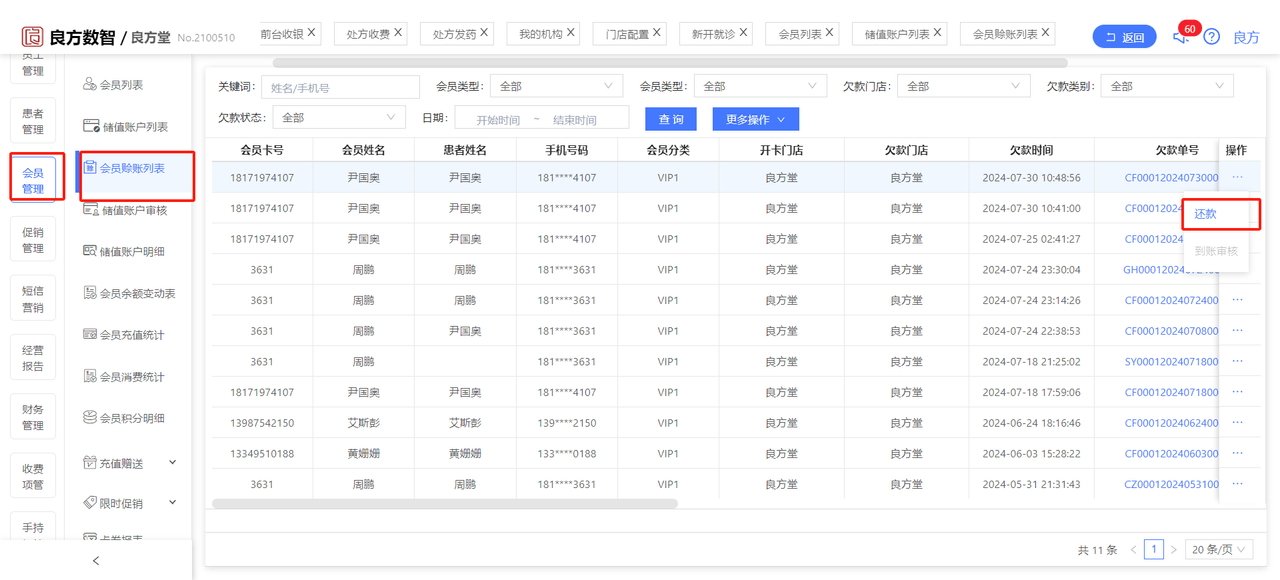Open actions menu for the 2024-07-24 23:14:26 row
The width and height of the screenshot is (1280, 580).
pos(1237,300)
